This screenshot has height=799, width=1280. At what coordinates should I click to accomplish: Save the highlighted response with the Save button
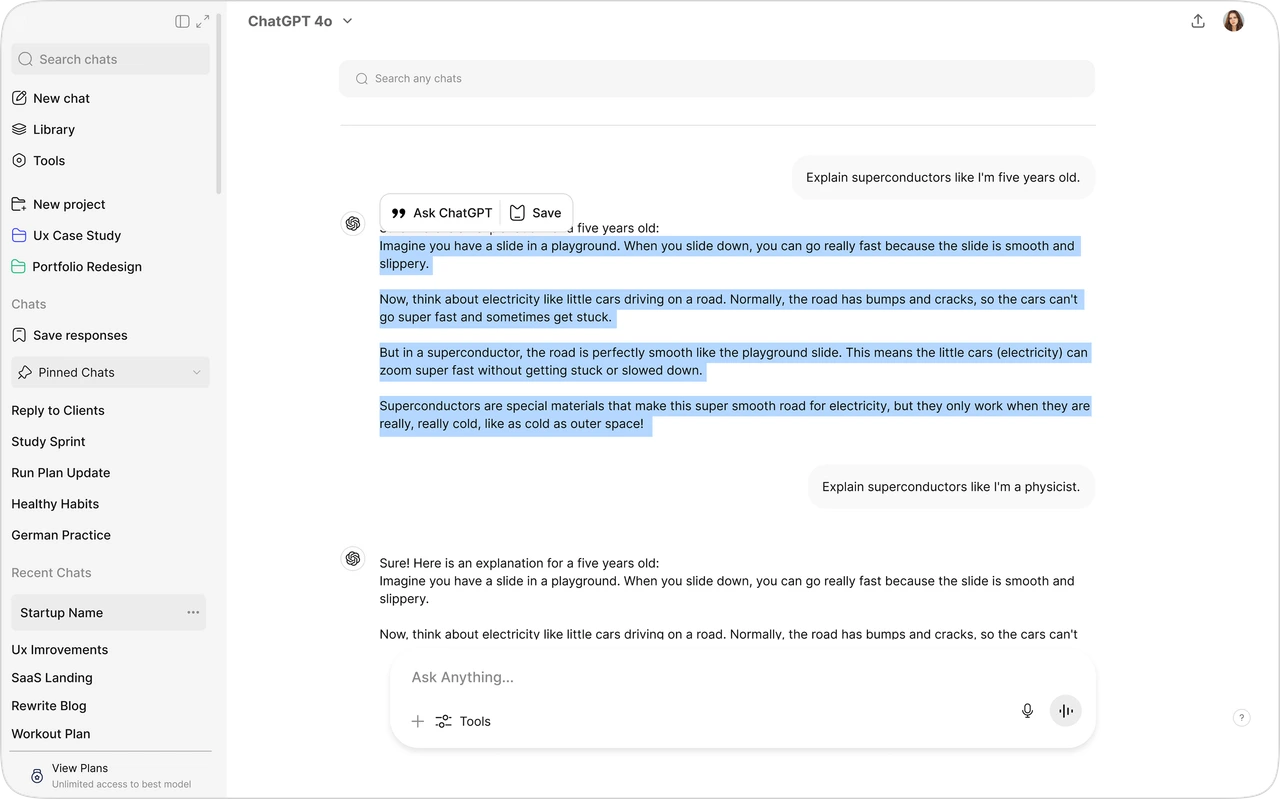click(x=537, y=212)
